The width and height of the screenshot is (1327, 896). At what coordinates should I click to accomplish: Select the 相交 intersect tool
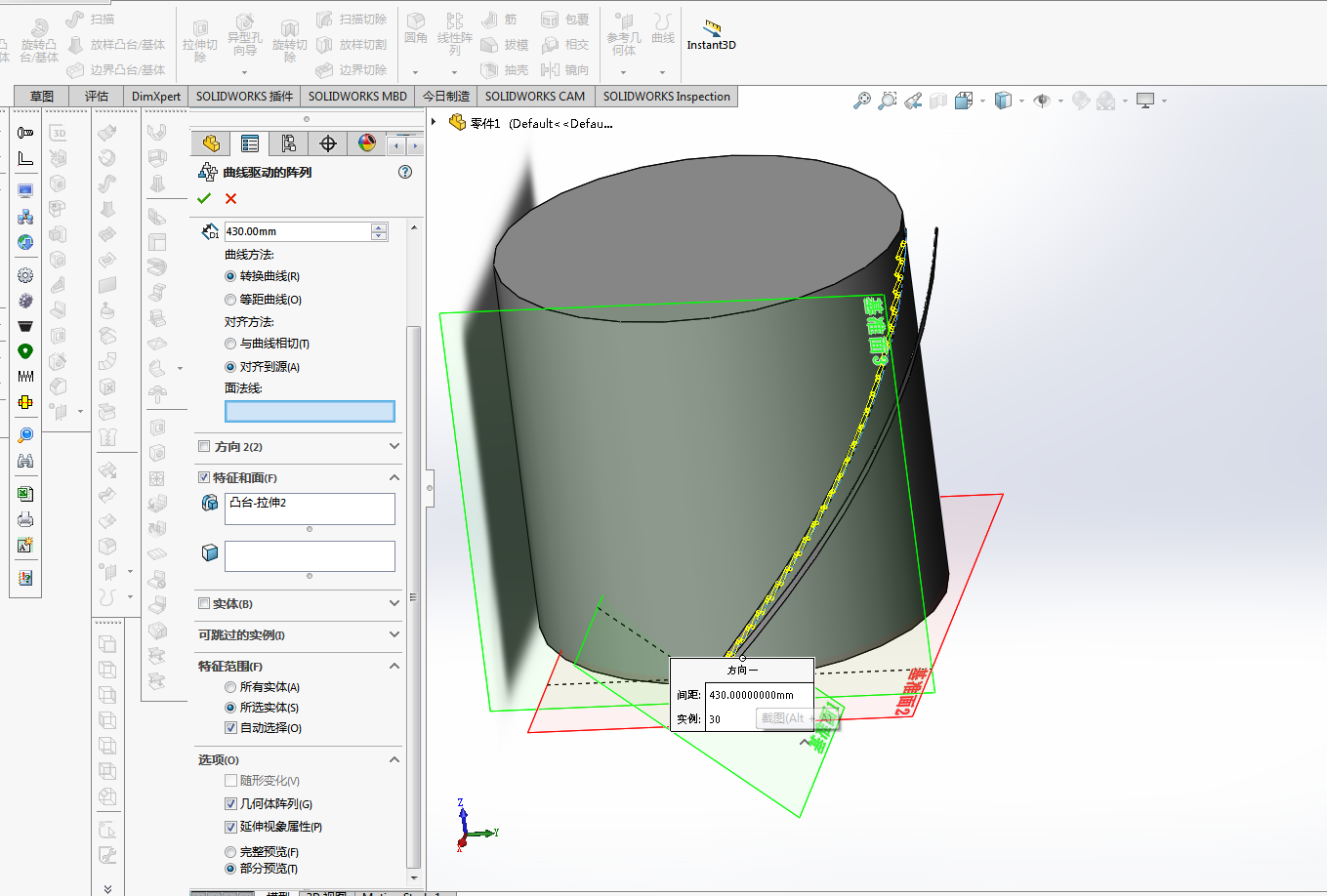click(x=564, y=45)
